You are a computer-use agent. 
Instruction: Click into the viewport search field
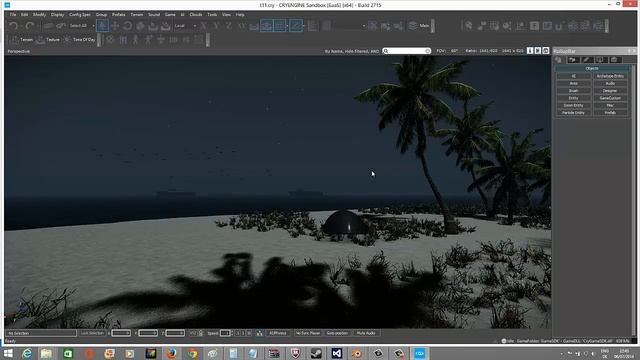pyautogui.click(x=407, y=51)
